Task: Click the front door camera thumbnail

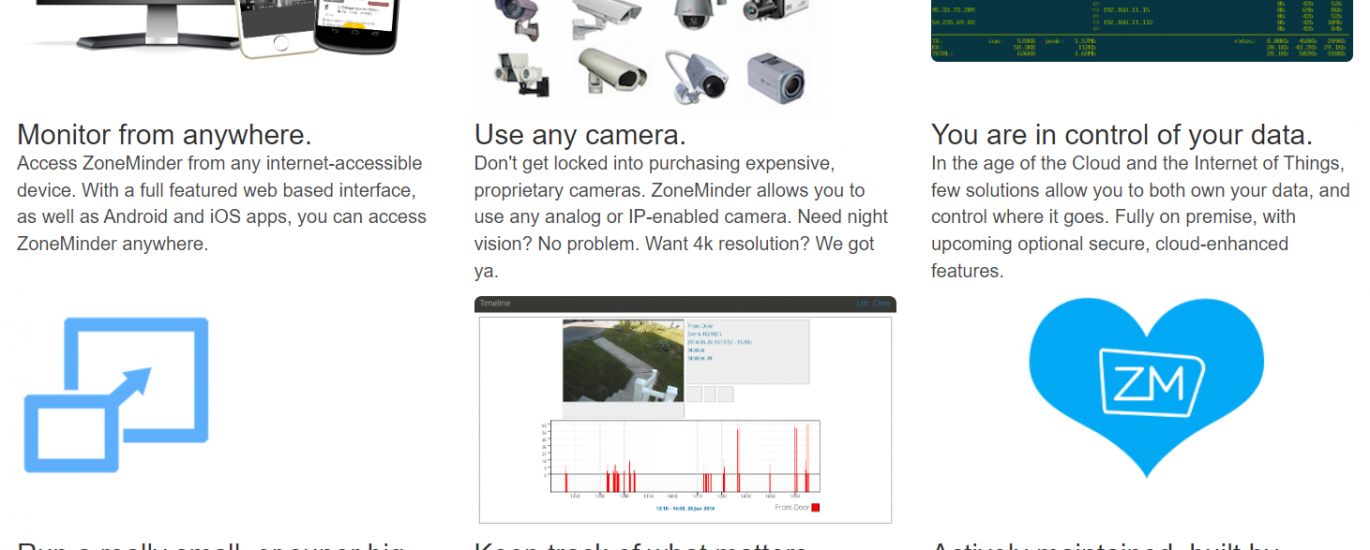Action: point(623,360)
